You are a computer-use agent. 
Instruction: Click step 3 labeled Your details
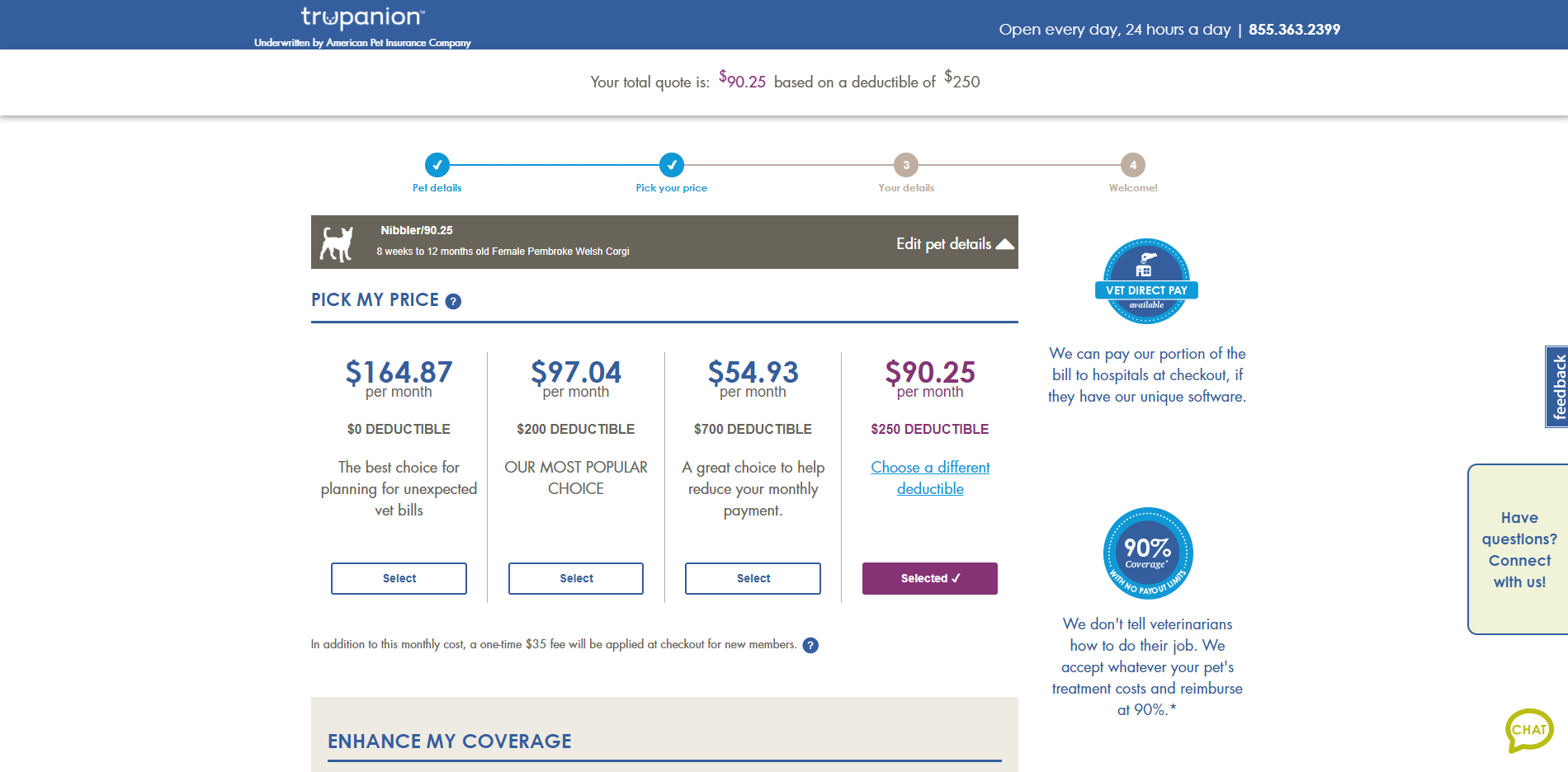[x=905, y=166]
